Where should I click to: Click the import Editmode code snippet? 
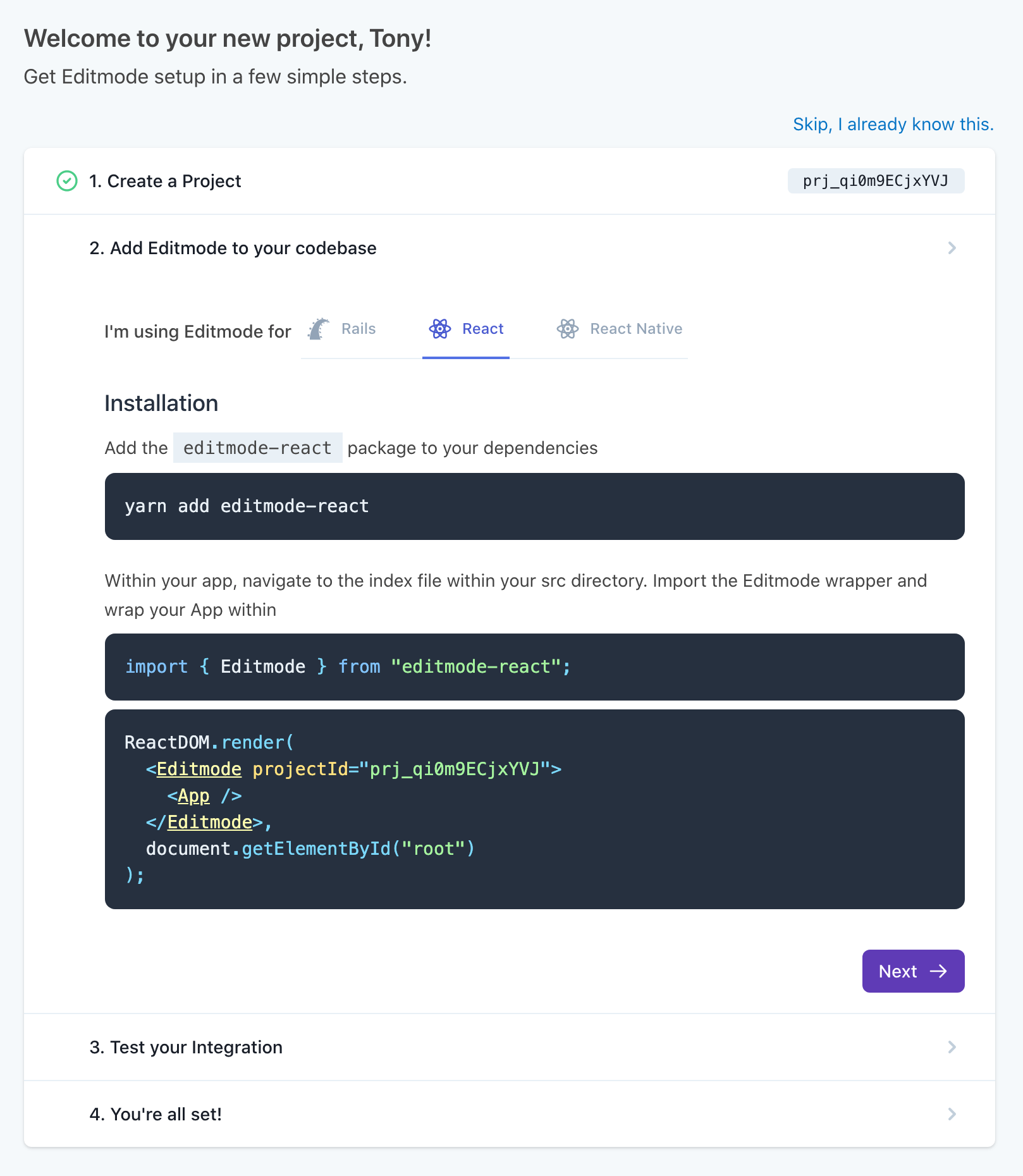click(534, 667)
